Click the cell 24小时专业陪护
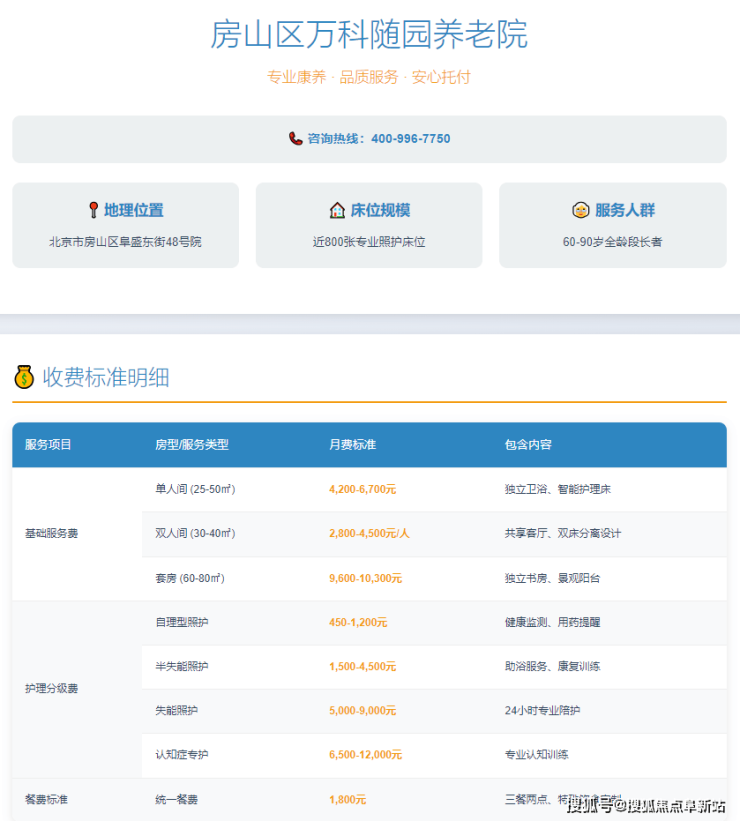Image resolution: width=740 pixels, height=821 pixels. point(543,711)
